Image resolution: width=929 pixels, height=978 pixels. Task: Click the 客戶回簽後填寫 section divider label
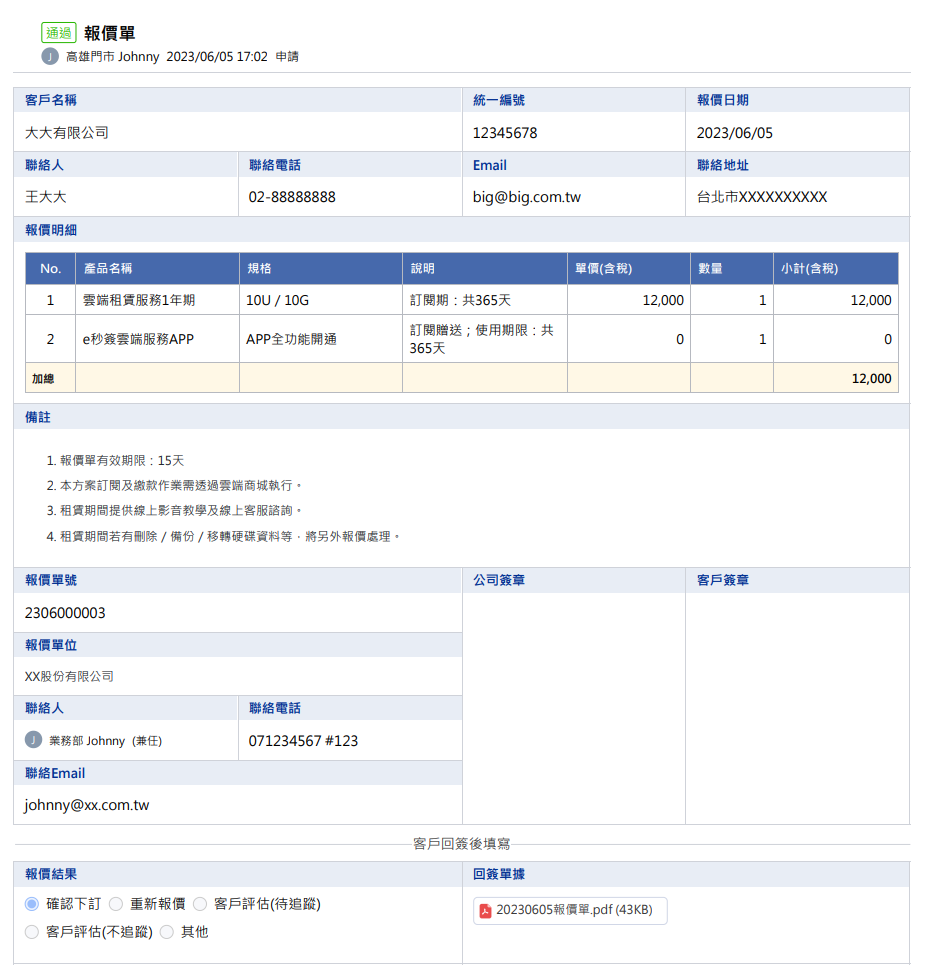pos(462,844)
